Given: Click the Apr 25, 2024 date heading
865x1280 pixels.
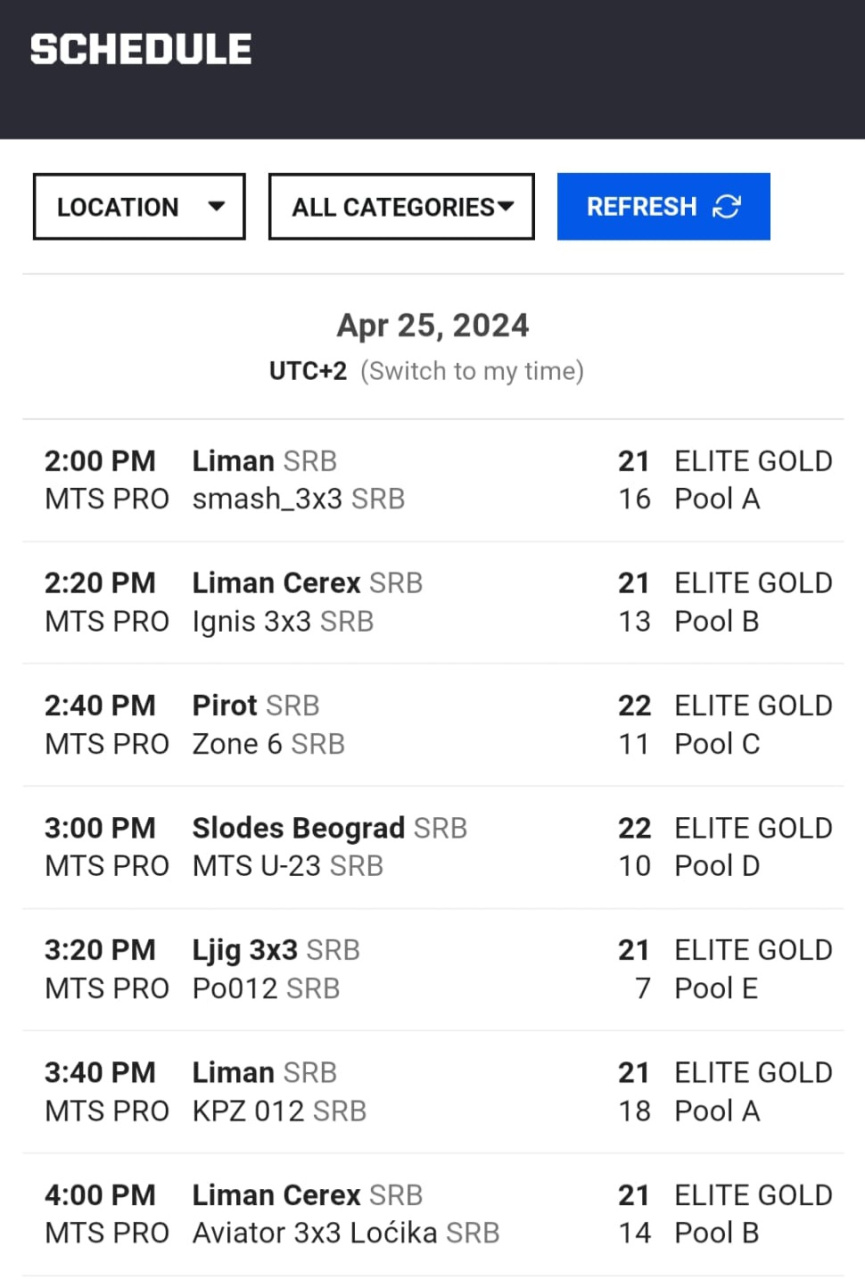Looking at the screenshot, I should [x=432, y=326].
